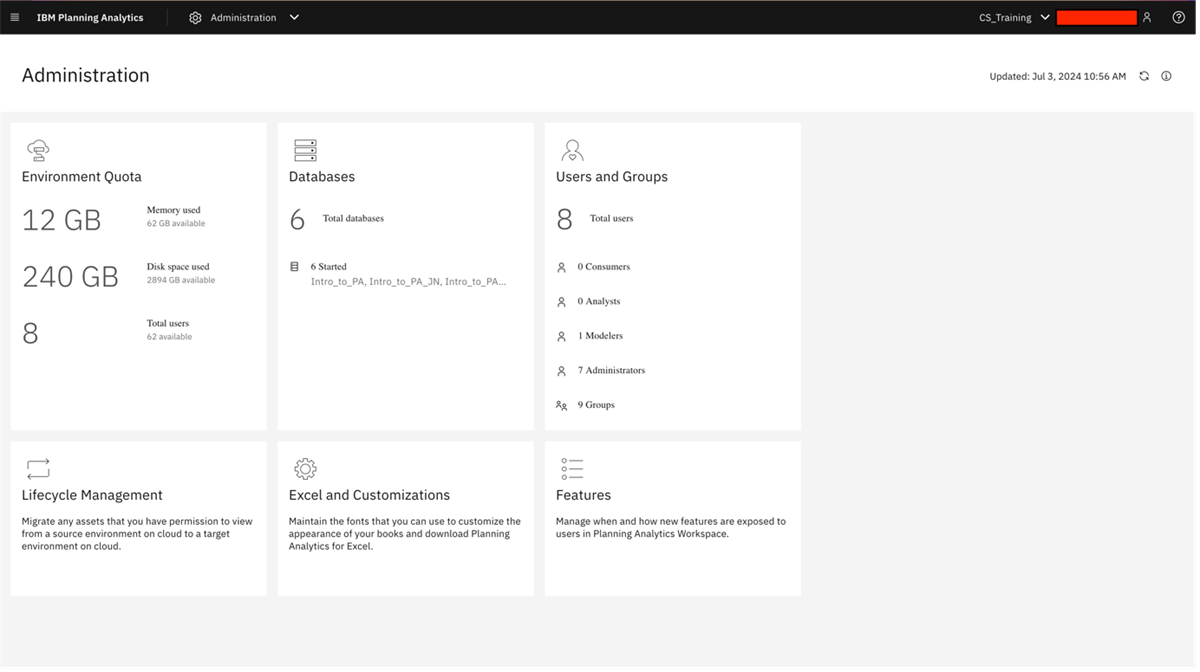
Task: Click the Lifecycle Management arrows icon
Action: coord(38,468)
